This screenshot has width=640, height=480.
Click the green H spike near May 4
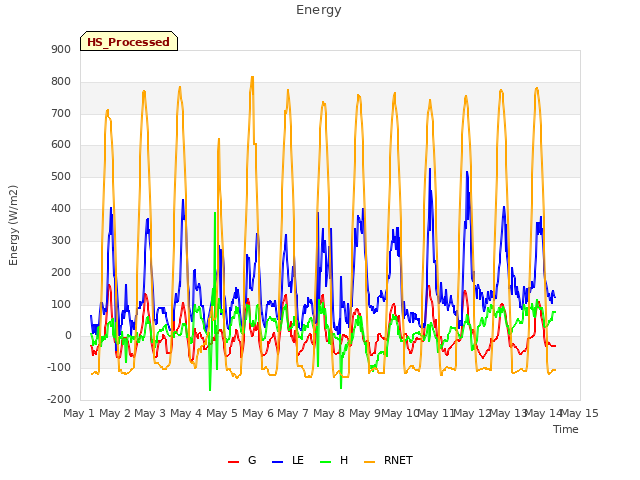(x=215, y=213)
